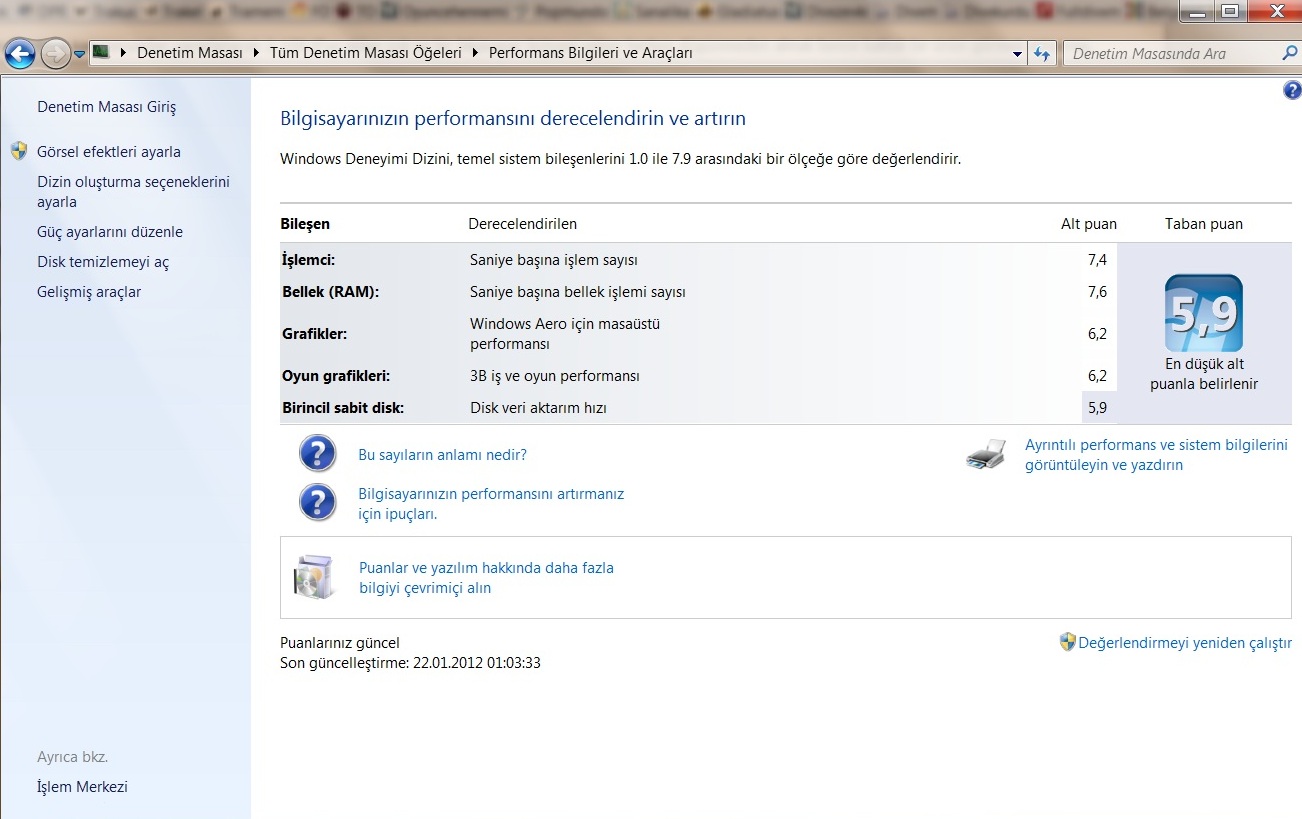
Task: Click Son güncelleştirme date text
Action: click(x=410, y=663)
